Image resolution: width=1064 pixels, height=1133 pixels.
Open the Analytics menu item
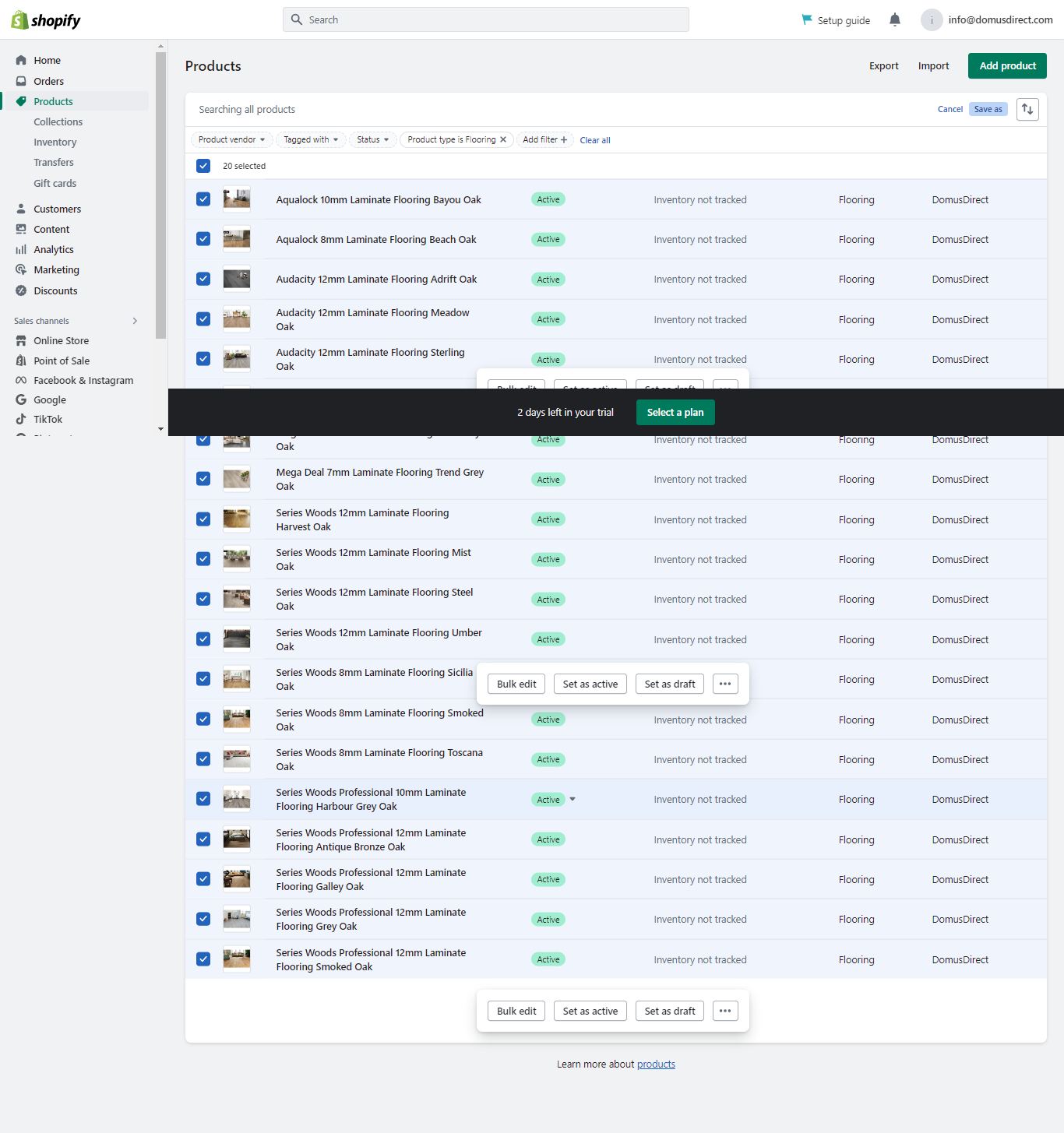tap(54, 250)
